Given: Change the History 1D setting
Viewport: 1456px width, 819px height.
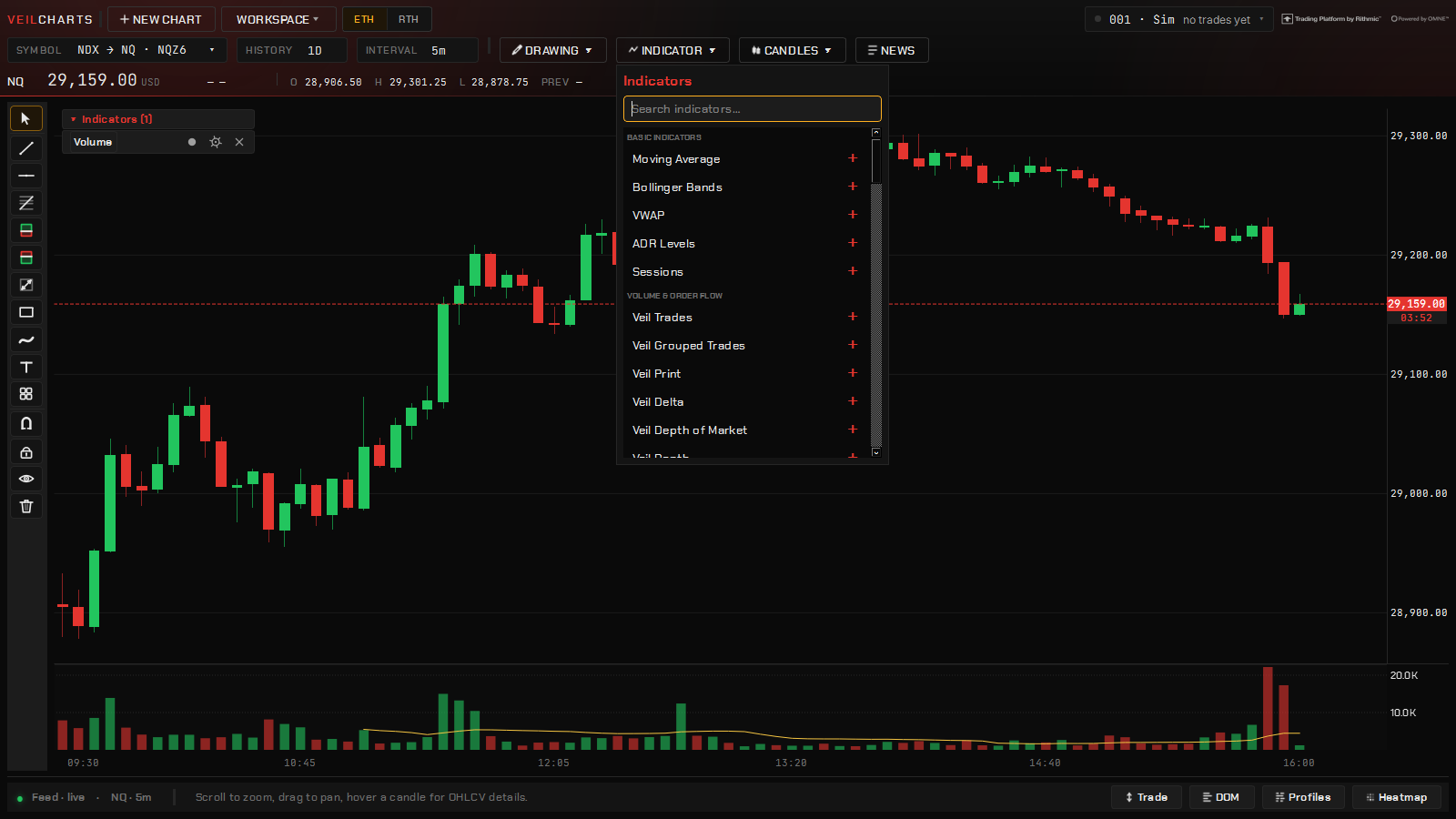Looking at the screenshot, I should (292, 50).
